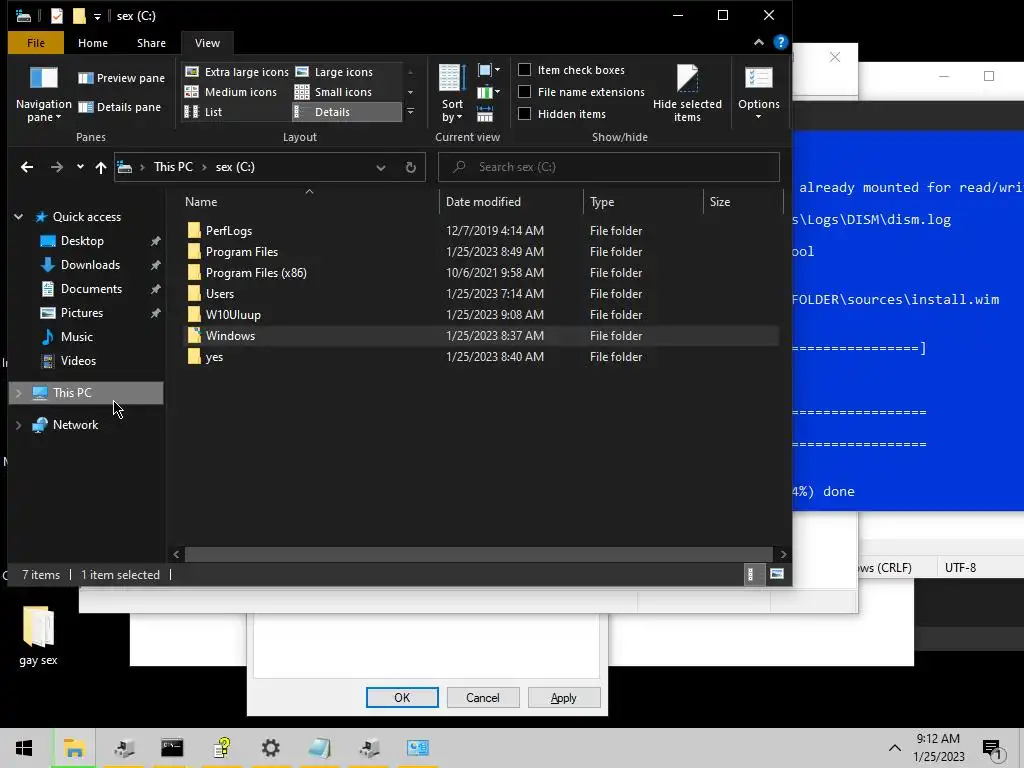This screenshot has height=768, width=1024.
Task: Open Videos in Quick access
Action: 78,360
